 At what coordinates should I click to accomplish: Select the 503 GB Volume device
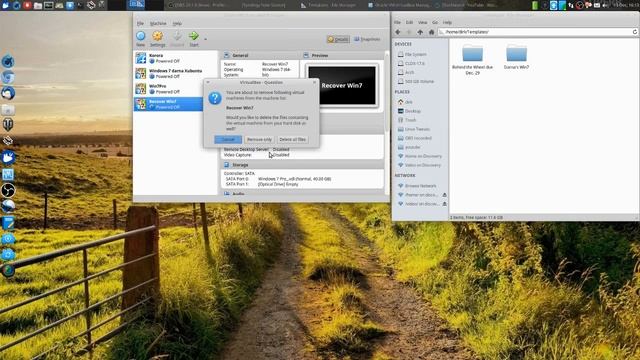pos(419,81)
